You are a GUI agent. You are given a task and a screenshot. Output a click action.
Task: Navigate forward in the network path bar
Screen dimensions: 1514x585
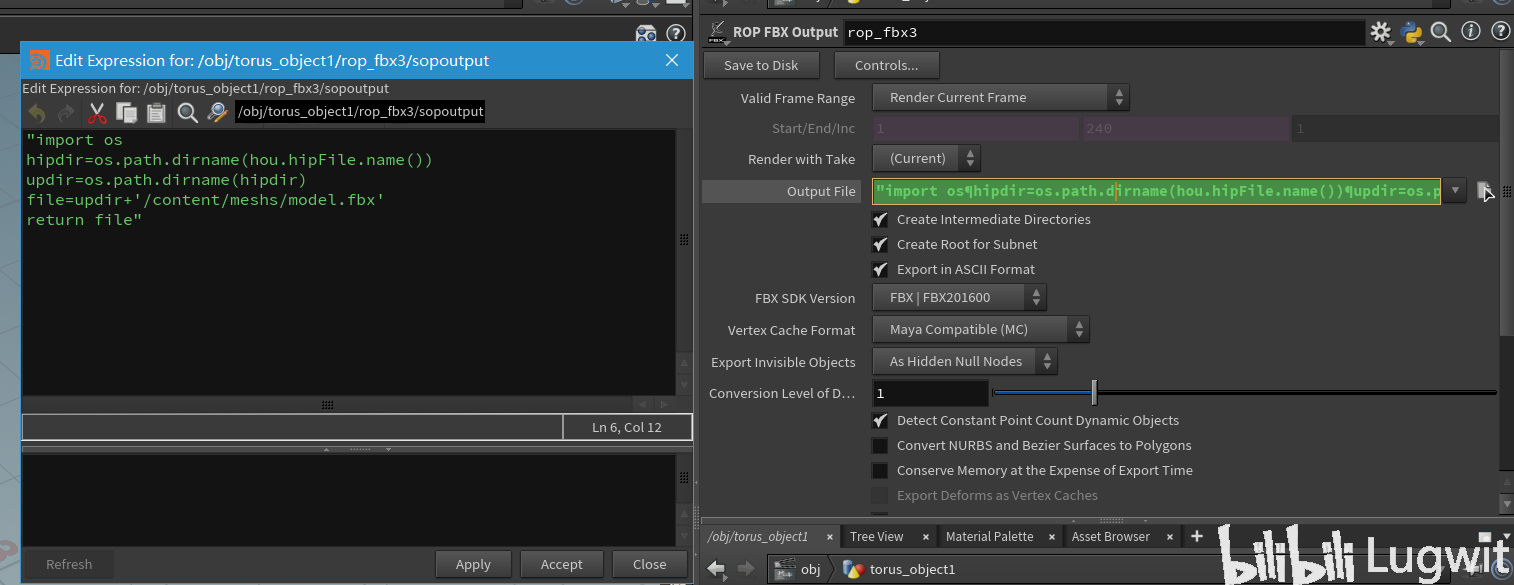[x=746, y=569]
